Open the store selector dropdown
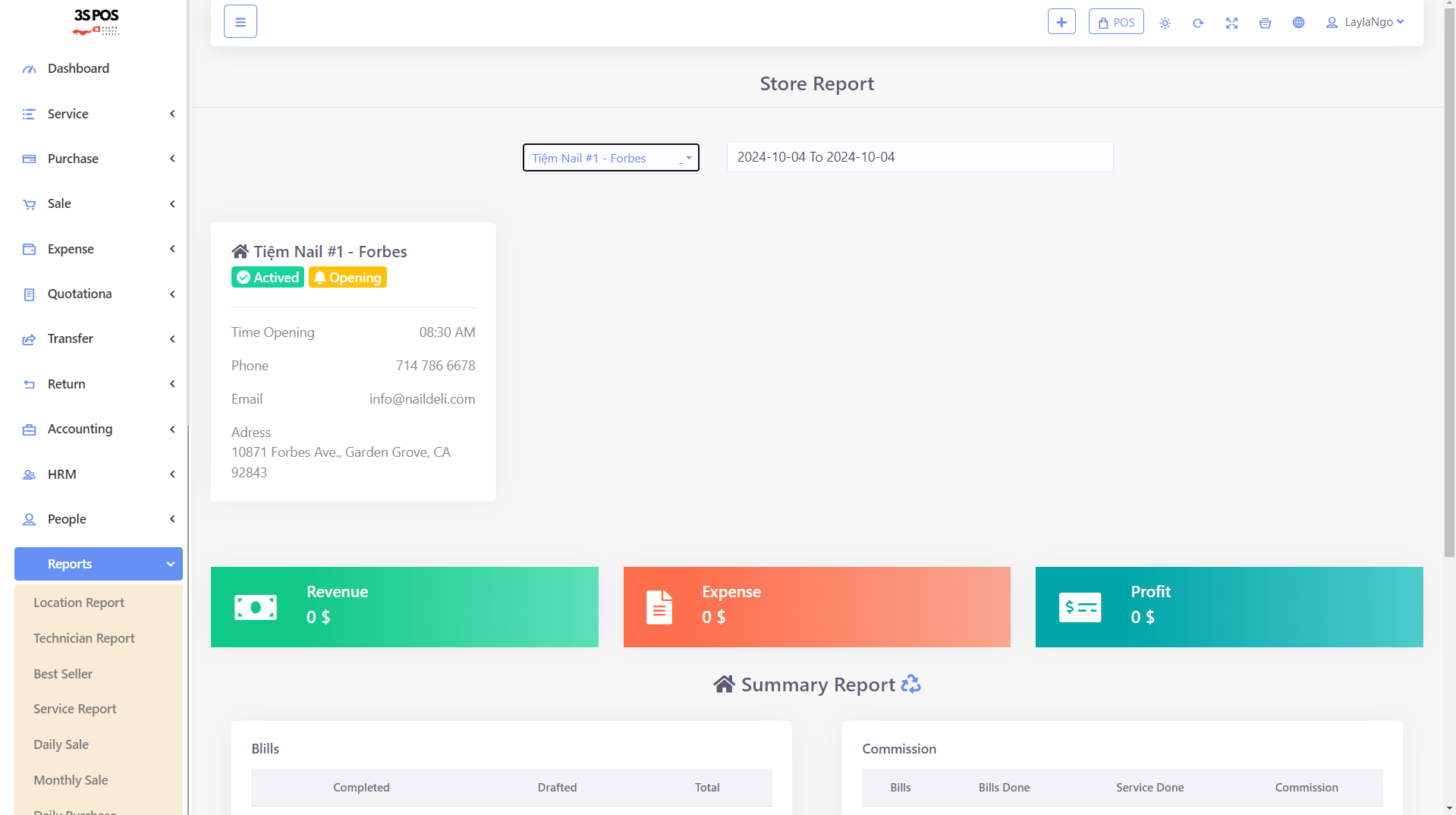 [611, 158]
